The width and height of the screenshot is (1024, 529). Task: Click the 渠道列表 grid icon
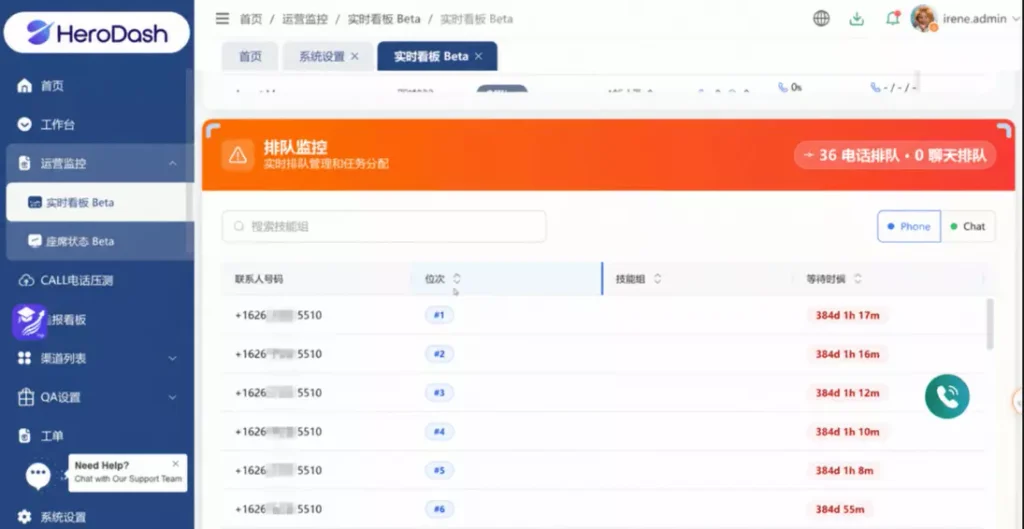[24, 358]
